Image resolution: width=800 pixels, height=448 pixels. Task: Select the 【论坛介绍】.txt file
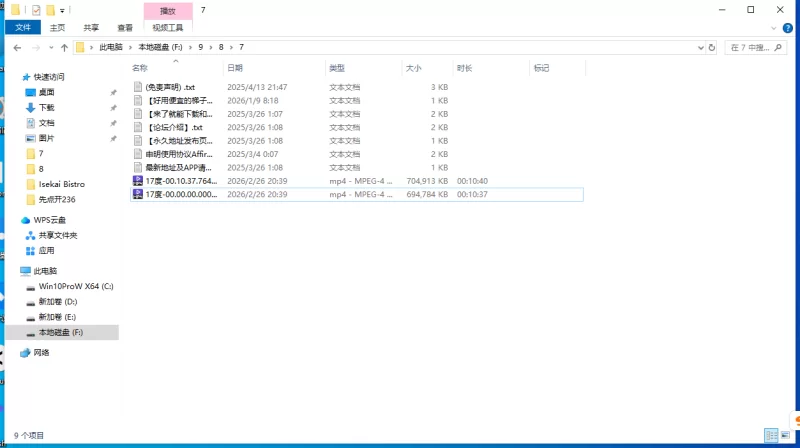tap(174, 128)
